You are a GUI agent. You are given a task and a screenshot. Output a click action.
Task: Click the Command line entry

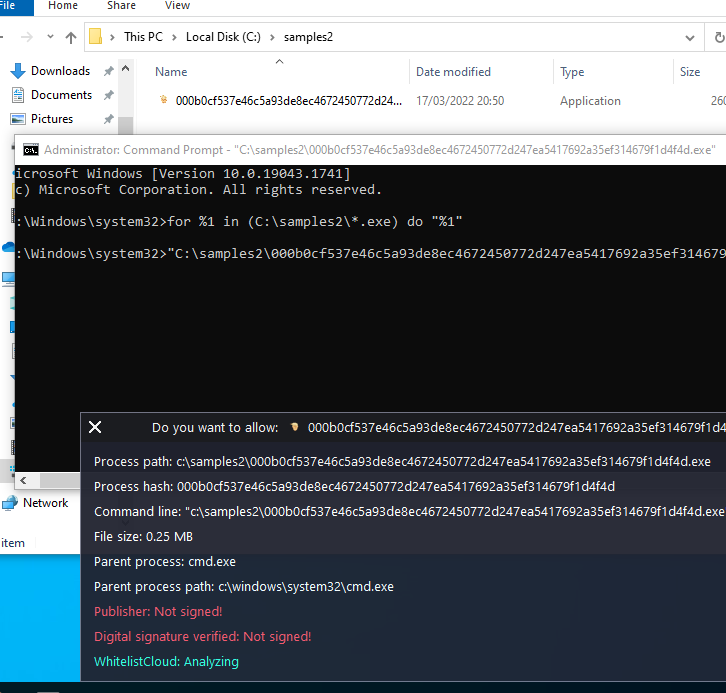pyautogui.click(x=409, y=512)
